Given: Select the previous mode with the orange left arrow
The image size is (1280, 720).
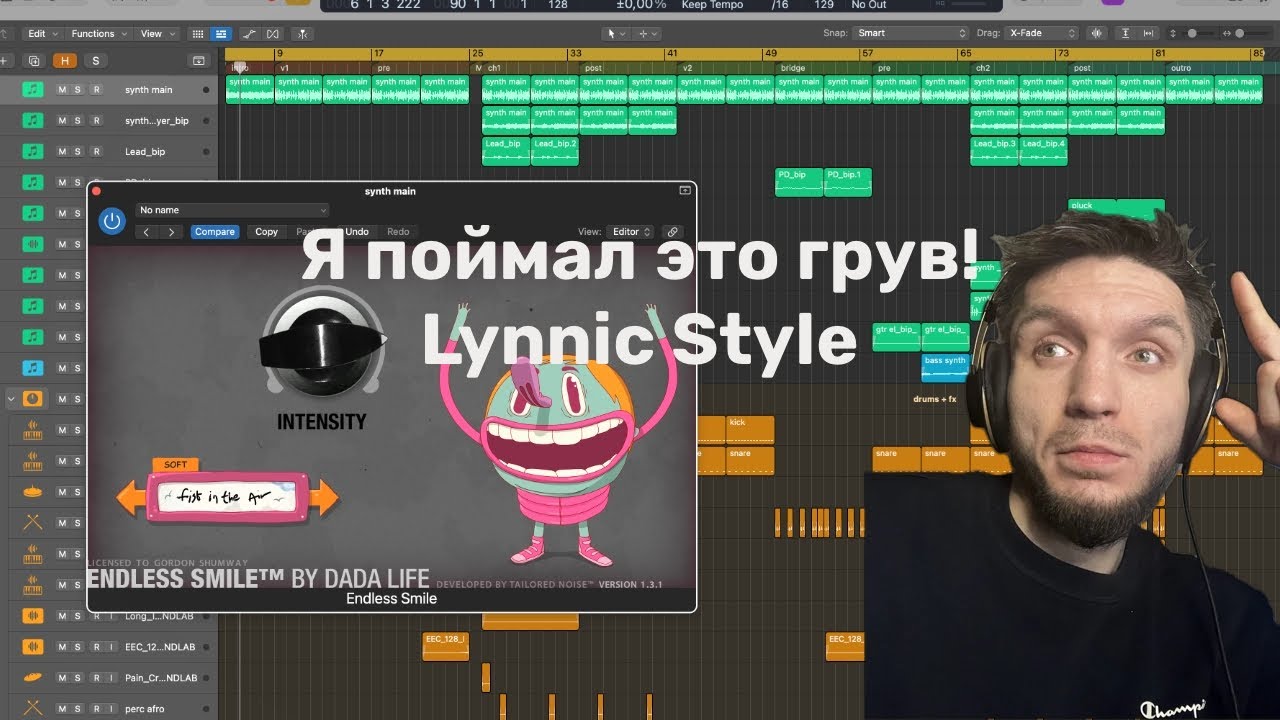Looking at the screenshot, I should (x=132, y=497).
